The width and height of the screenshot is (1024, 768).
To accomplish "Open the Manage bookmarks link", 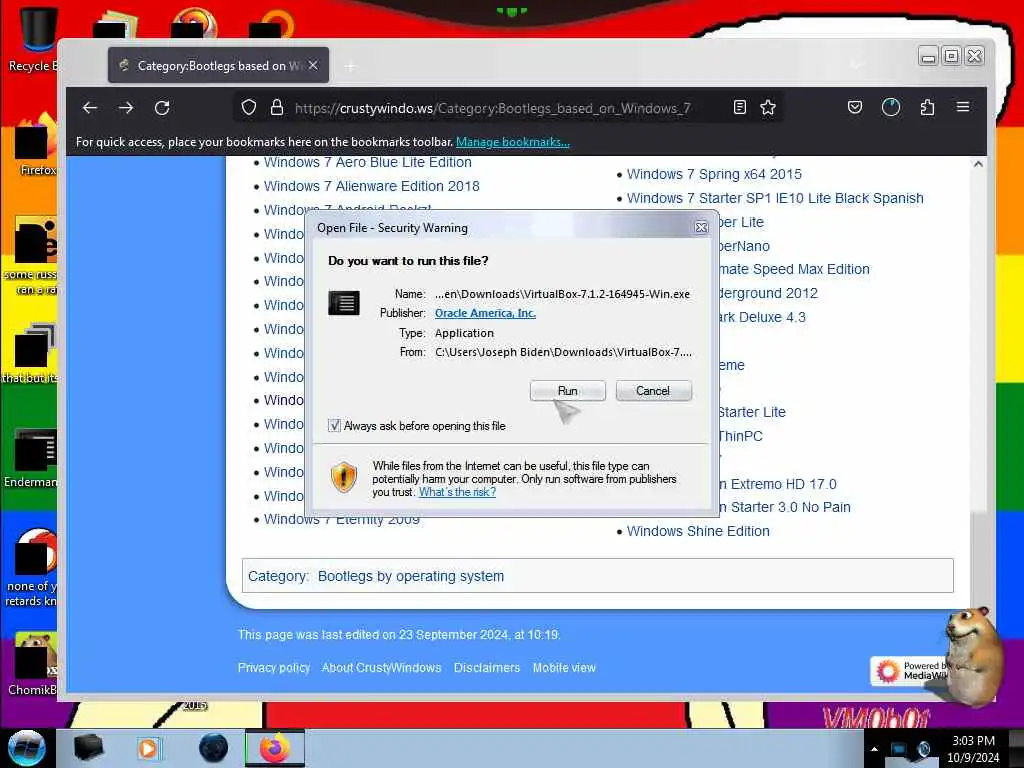I will (513, 142).
